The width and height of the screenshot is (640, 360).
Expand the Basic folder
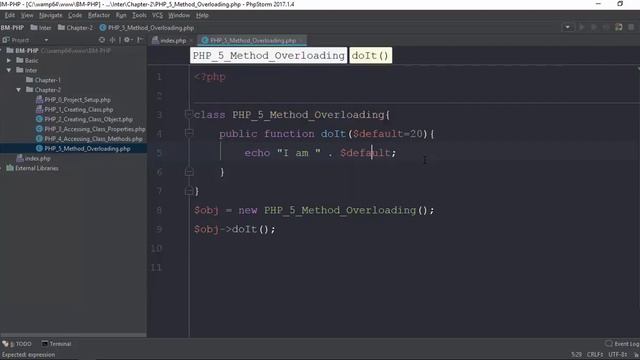coord(9,60)
